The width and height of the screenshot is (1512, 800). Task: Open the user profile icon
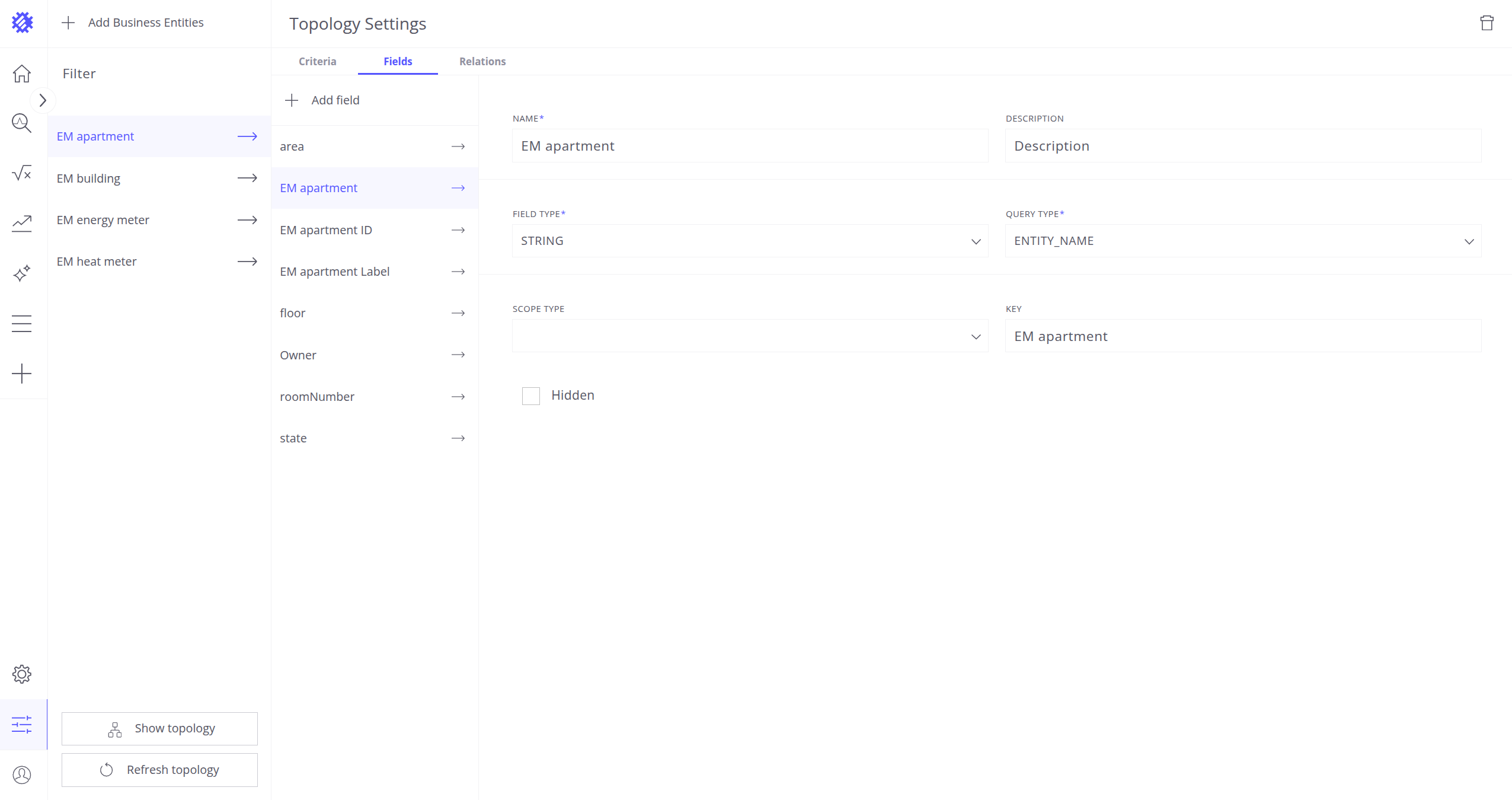tap(22, 774)
